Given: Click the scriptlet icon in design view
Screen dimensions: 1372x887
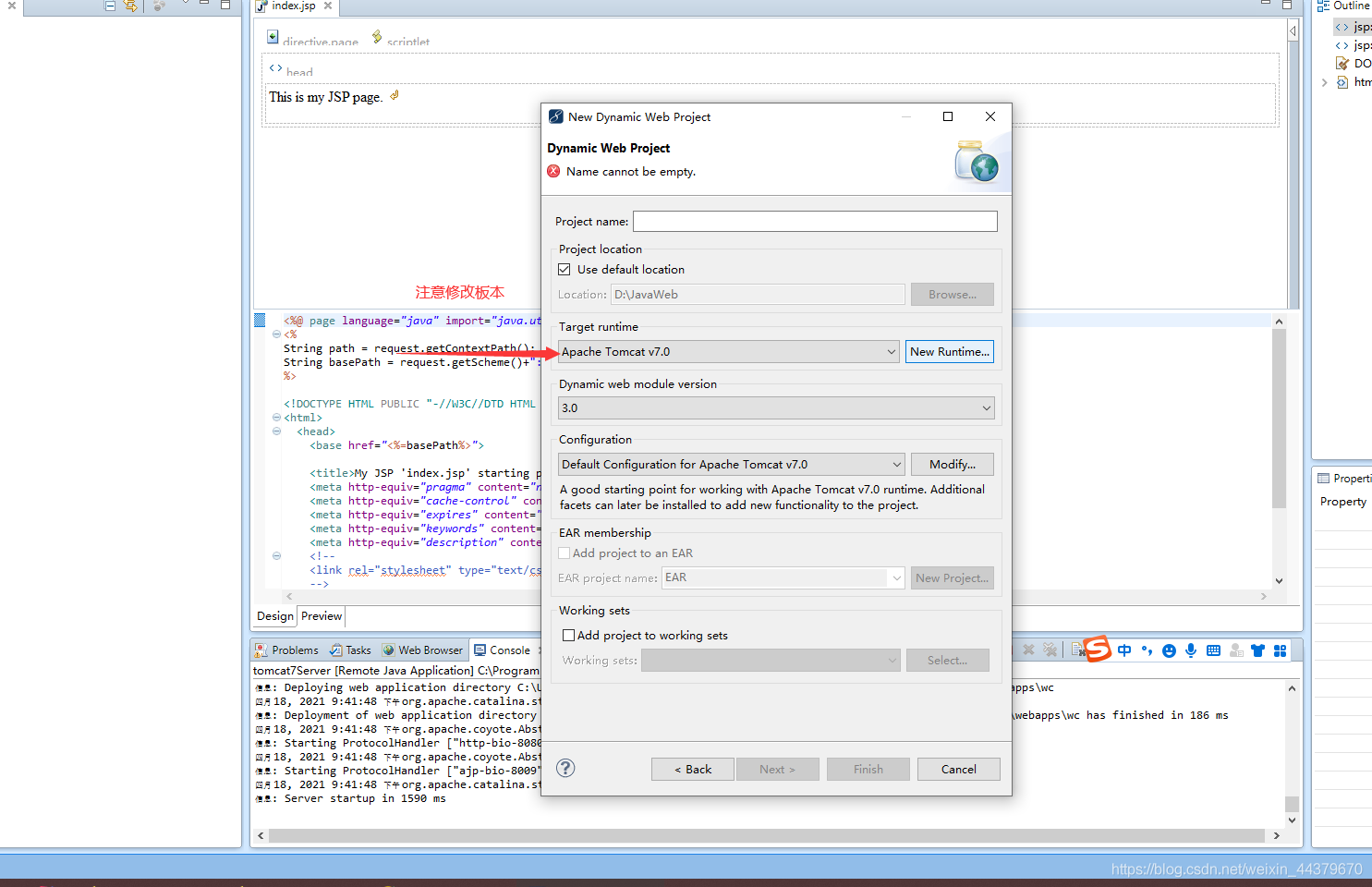Looking at the screenshot, I should tap(377, 37).
